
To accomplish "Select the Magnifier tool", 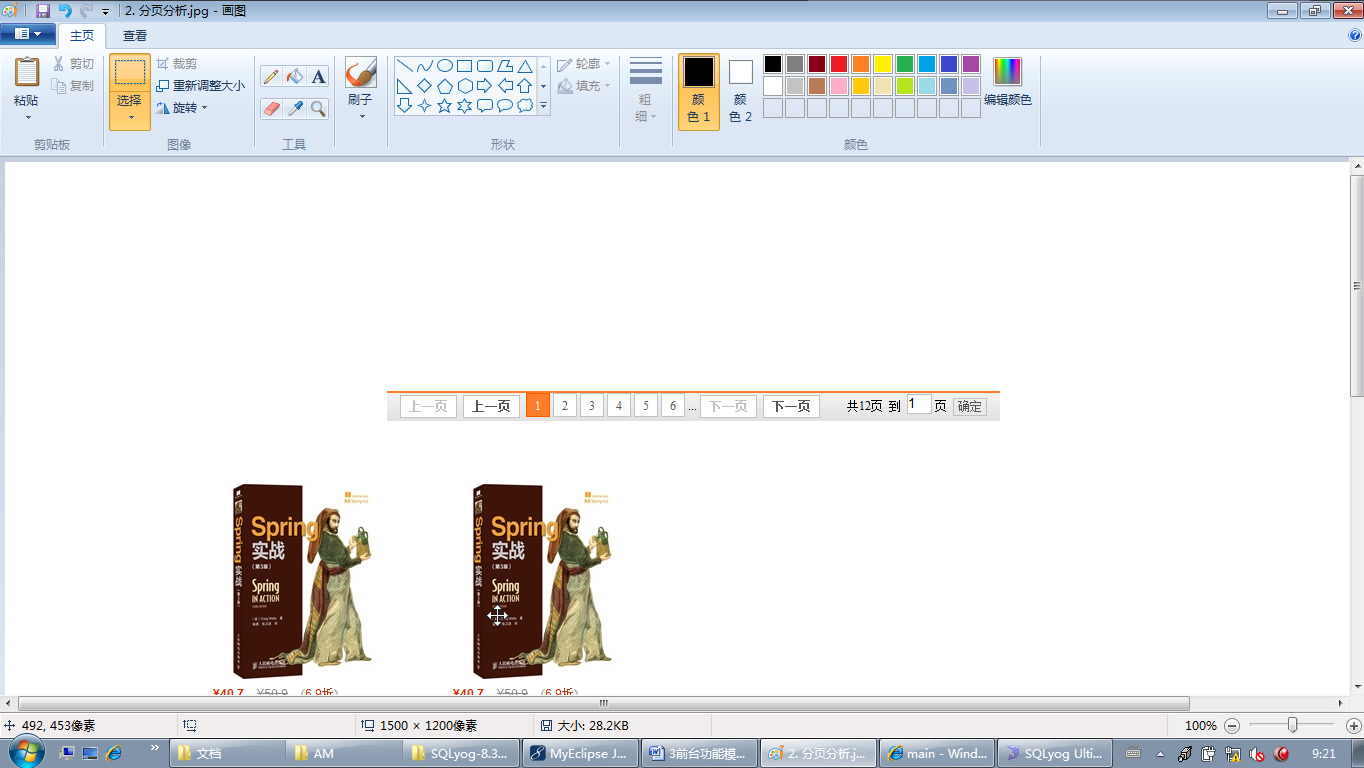I will (318, 108).
